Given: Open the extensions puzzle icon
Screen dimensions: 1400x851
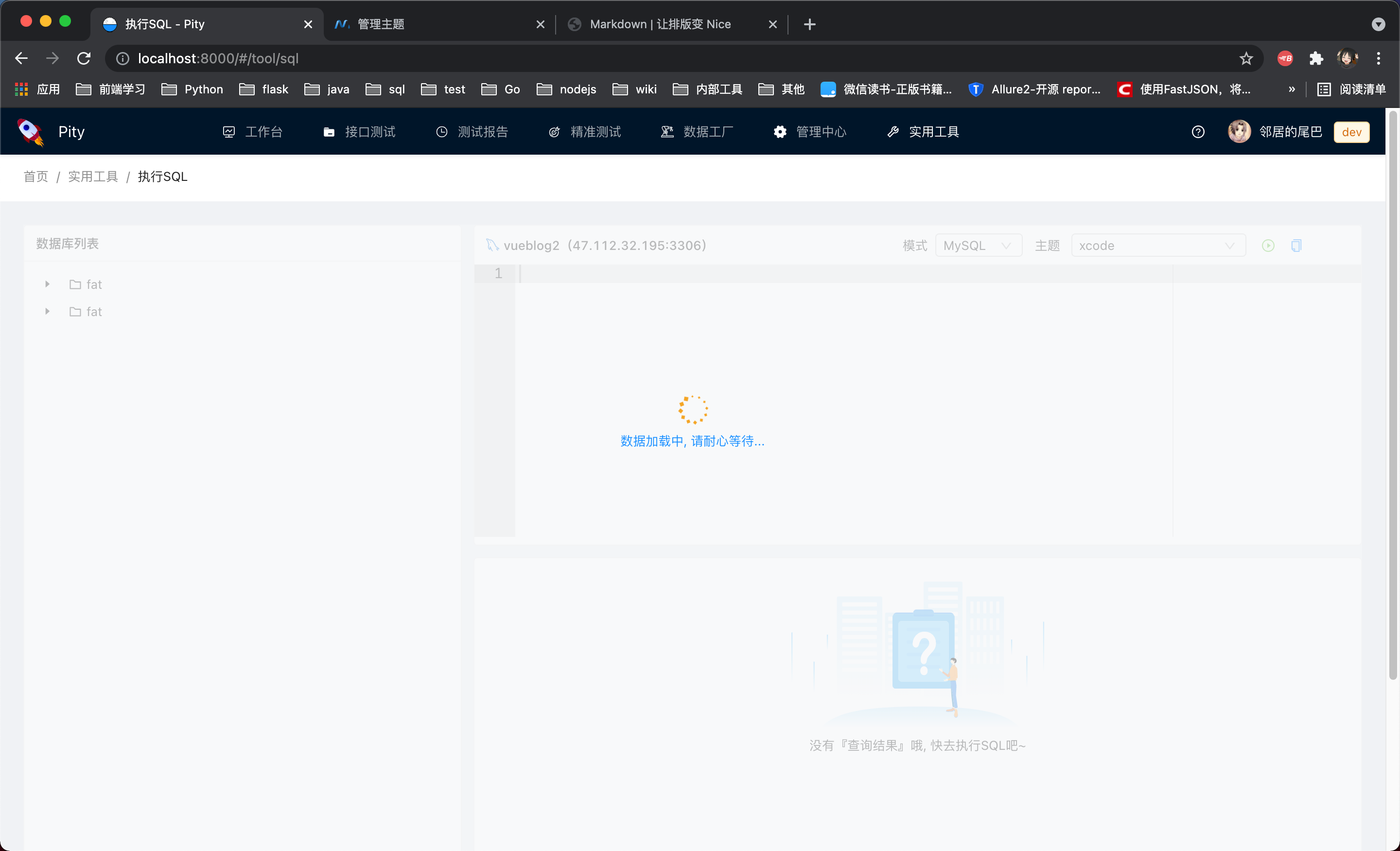Looking at the screenshot, I should click(x=1316, y=58).
